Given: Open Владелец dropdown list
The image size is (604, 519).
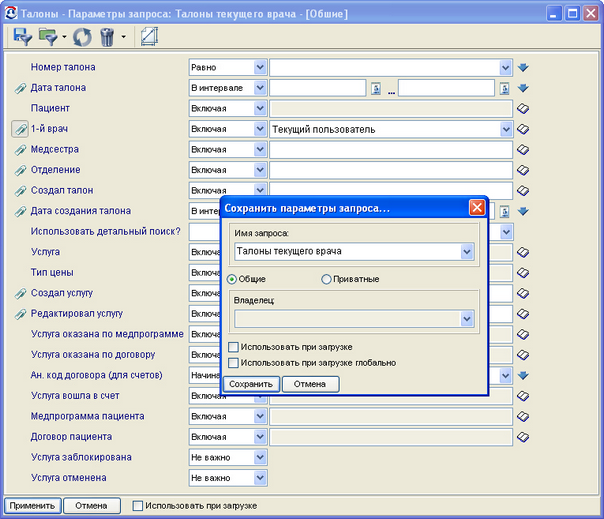Looking at the screenshot, I should (x=467, y=319).
